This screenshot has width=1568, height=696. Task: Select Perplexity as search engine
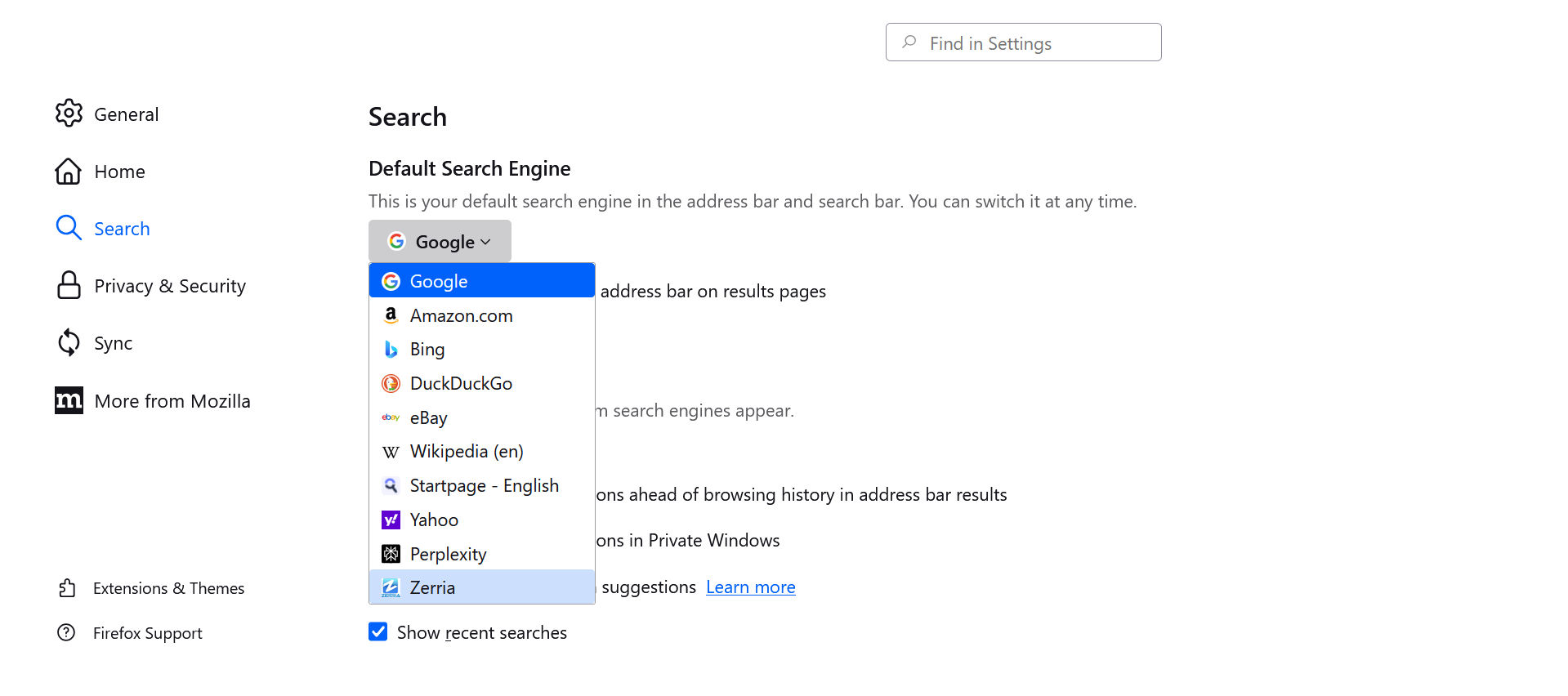(482, 554)
